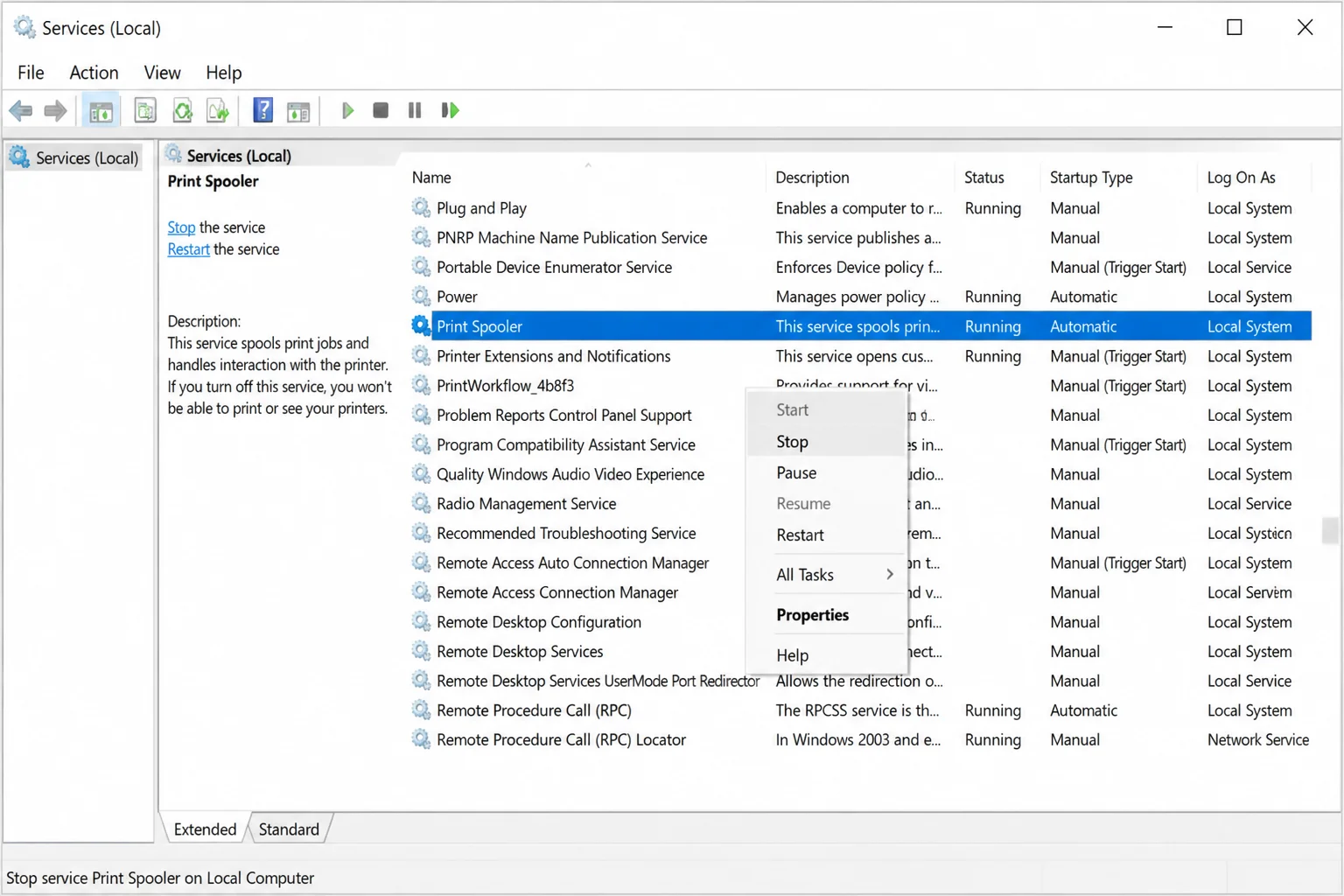Image resolution: width=1344 pixels, height=896 pixels.
Task: Click the Network Service log on cell
Action: click(1258, 739)
